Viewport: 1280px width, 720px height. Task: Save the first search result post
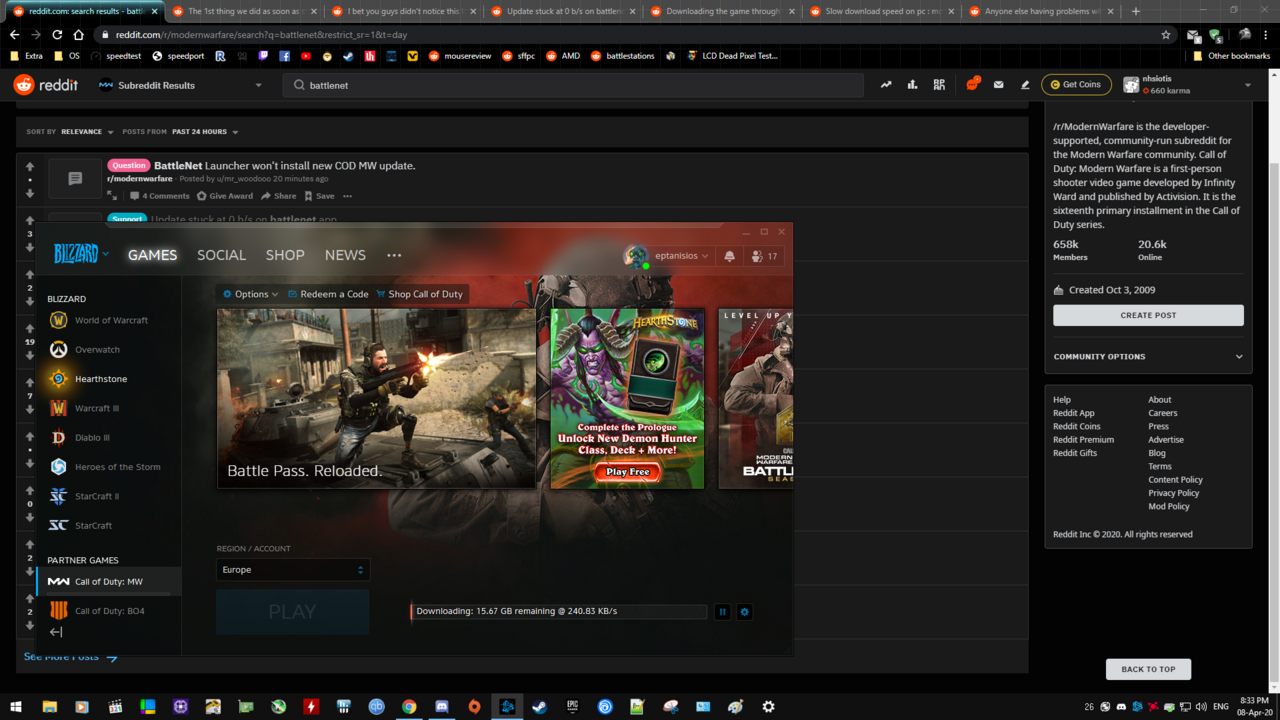pos(319,196)
